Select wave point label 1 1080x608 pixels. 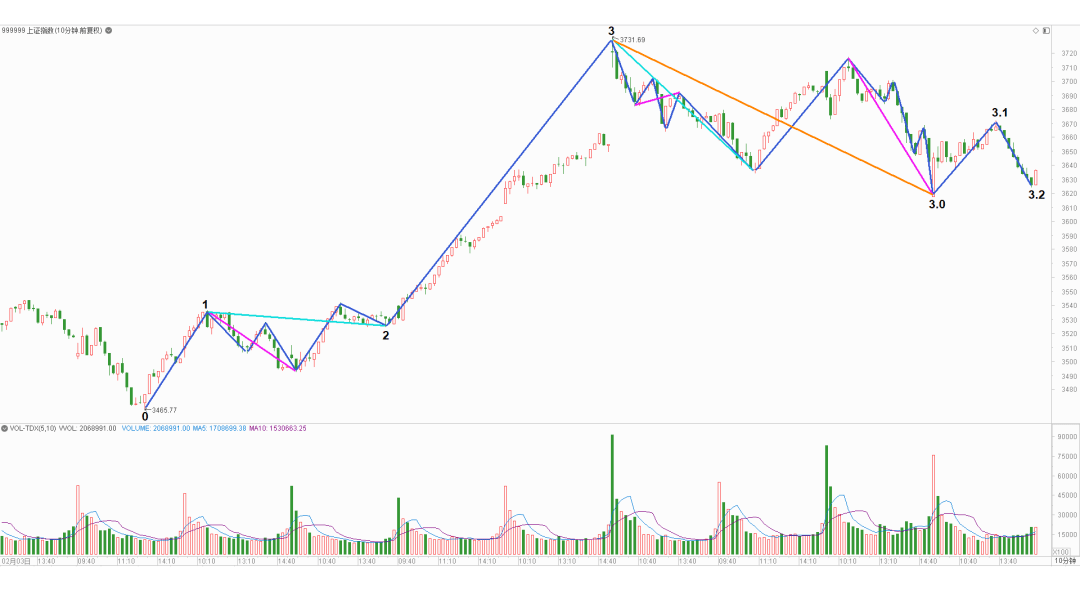click(x=205, y=305)
